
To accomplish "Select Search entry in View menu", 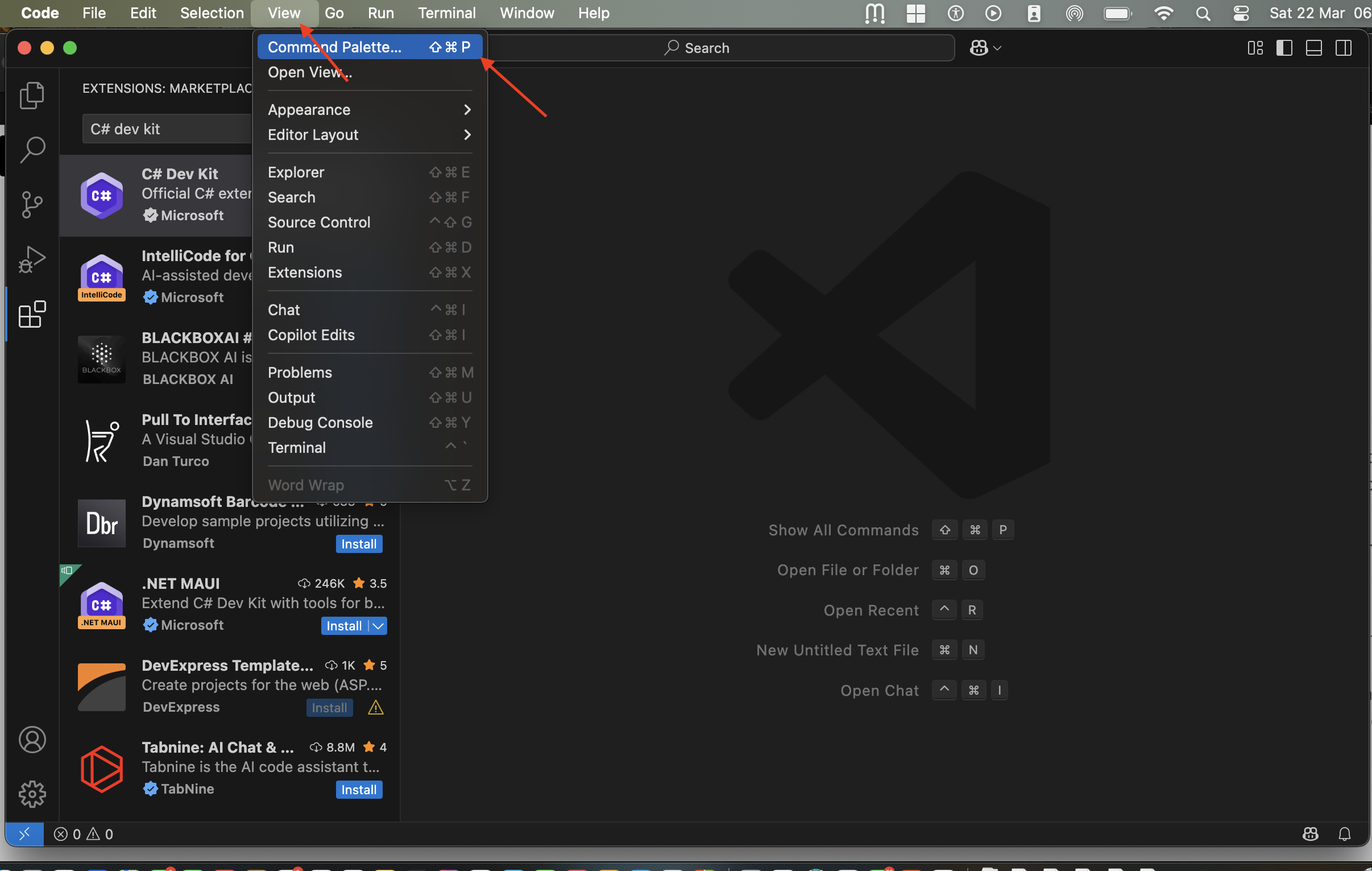I will click(x=369, y=197).
